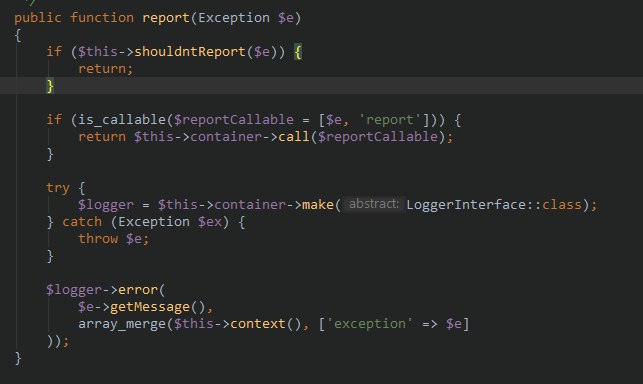Click the 'make' method name

point(318,205)
